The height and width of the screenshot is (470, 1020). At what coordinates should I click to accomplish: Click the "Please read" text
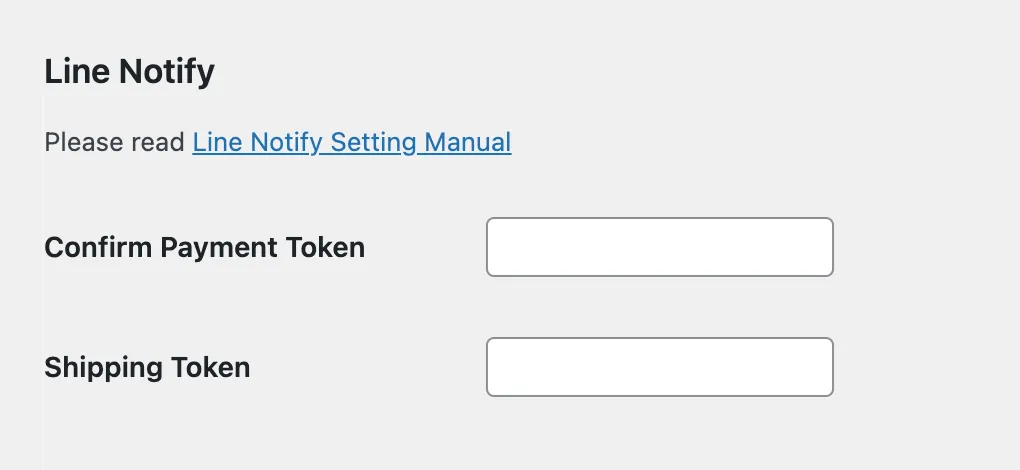click(115, 142)
